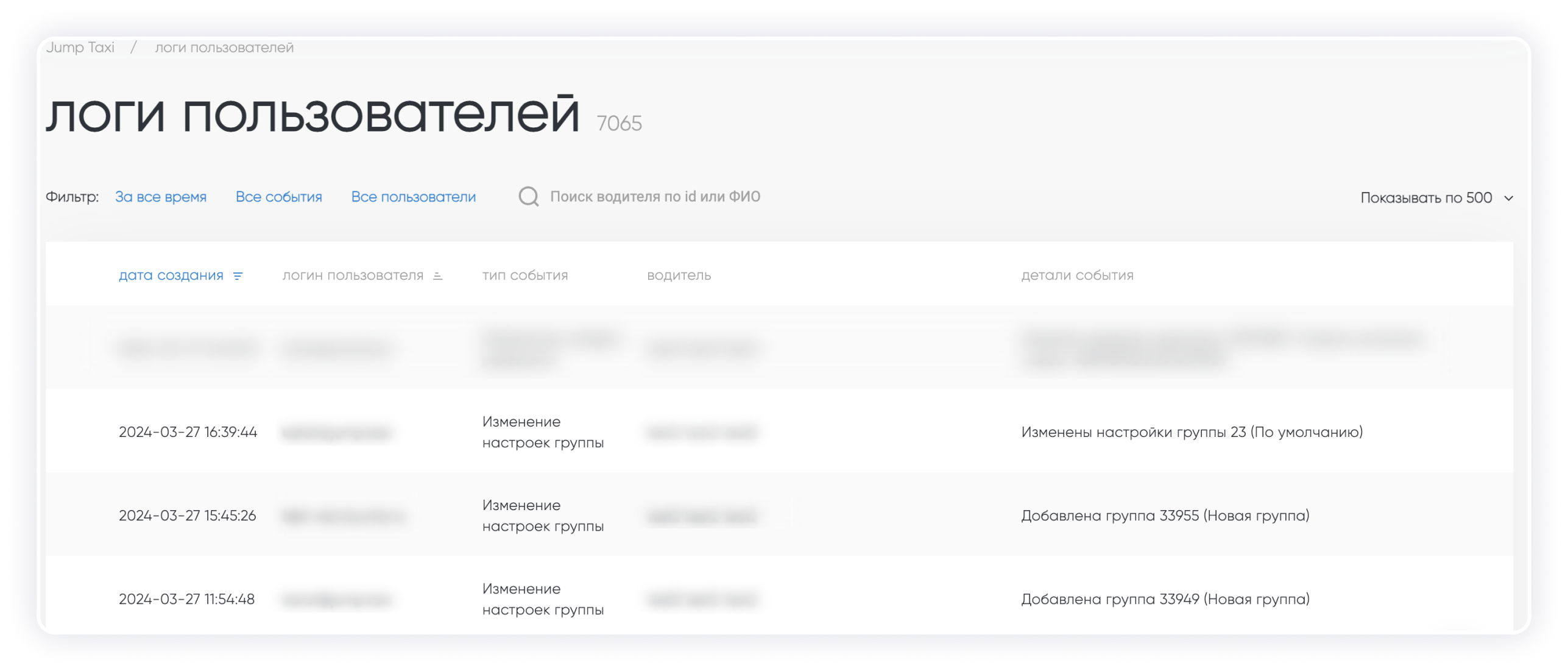Click 'логи пользователей' breadcrumb item
Viewport: 1568px width, 671px height.
pyautogui.click(x=224, y=48)
